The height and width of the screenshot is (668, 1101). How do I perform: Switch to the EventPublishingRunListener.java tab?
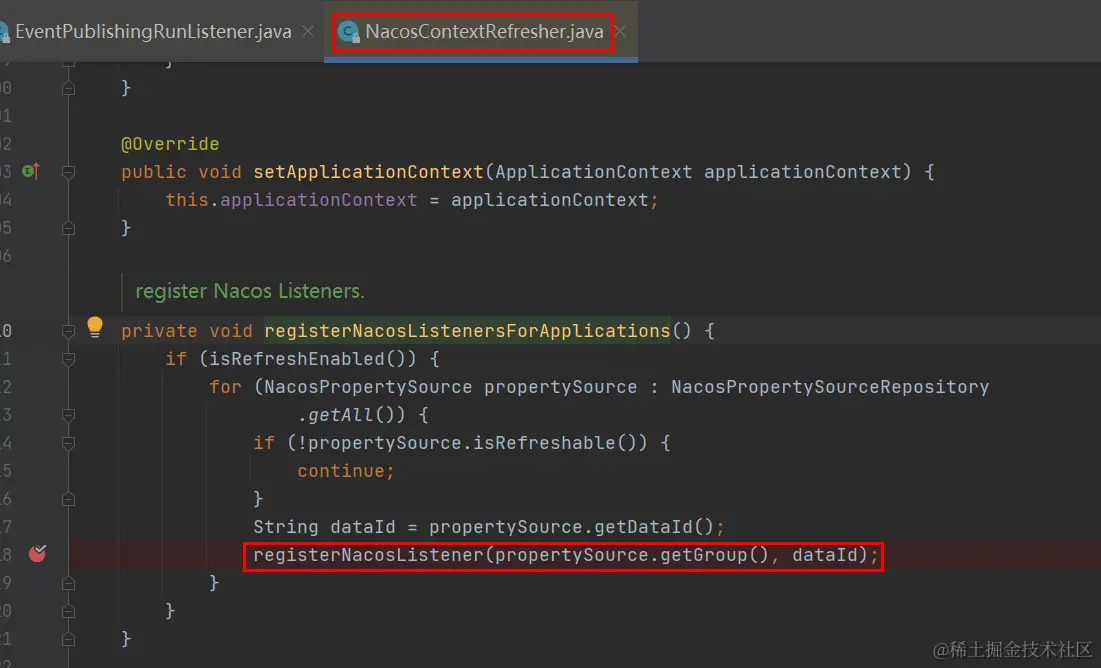coord(152,32)
